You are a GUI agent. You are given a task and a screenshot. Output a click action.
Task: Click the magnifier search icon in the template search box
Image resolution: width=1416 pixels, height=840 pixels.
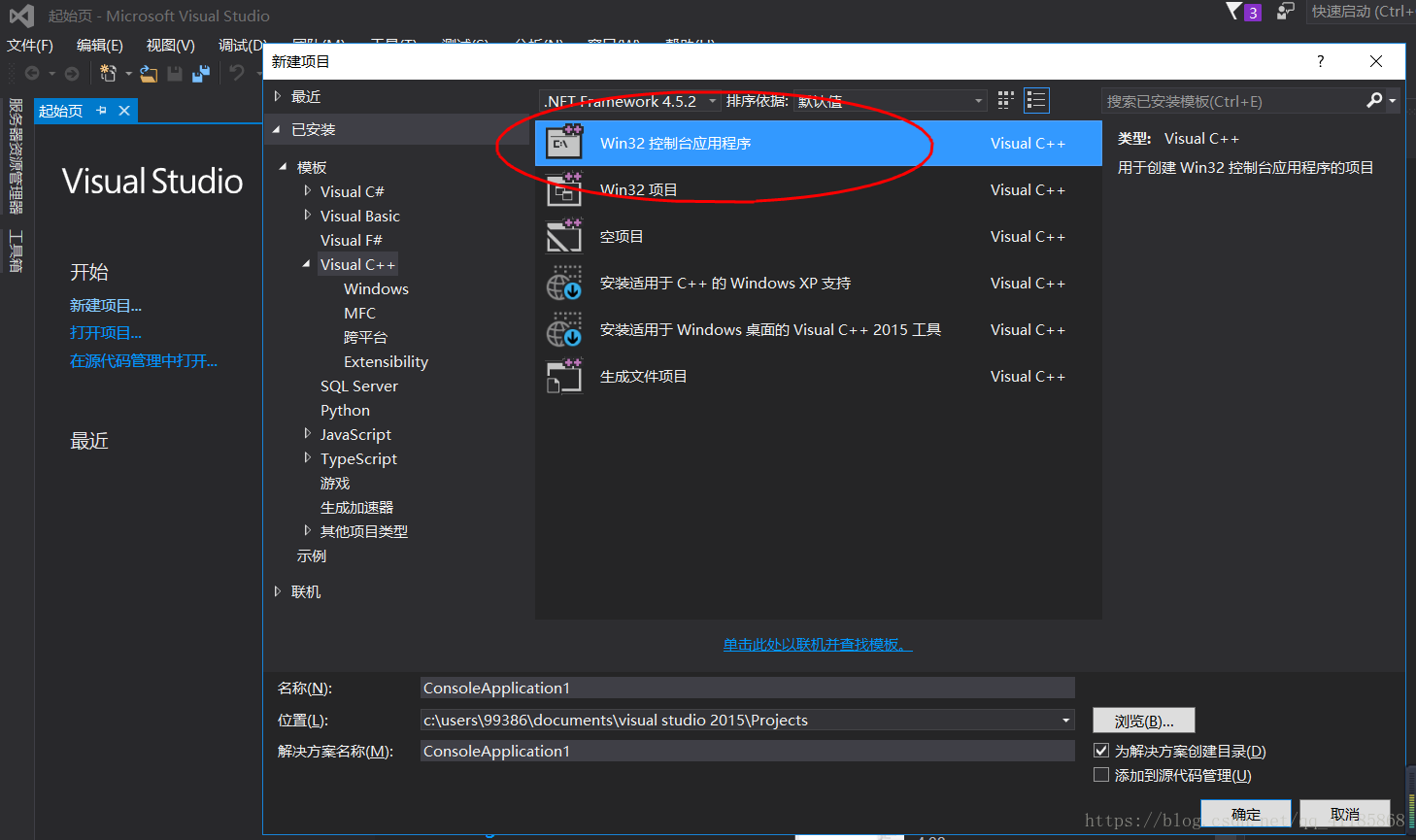click(x=1374, y=100)
